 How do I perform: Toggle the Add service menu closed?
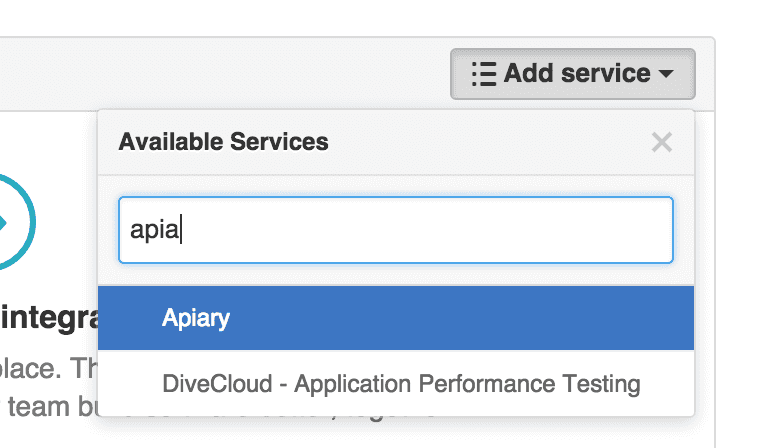click(572, 74)
